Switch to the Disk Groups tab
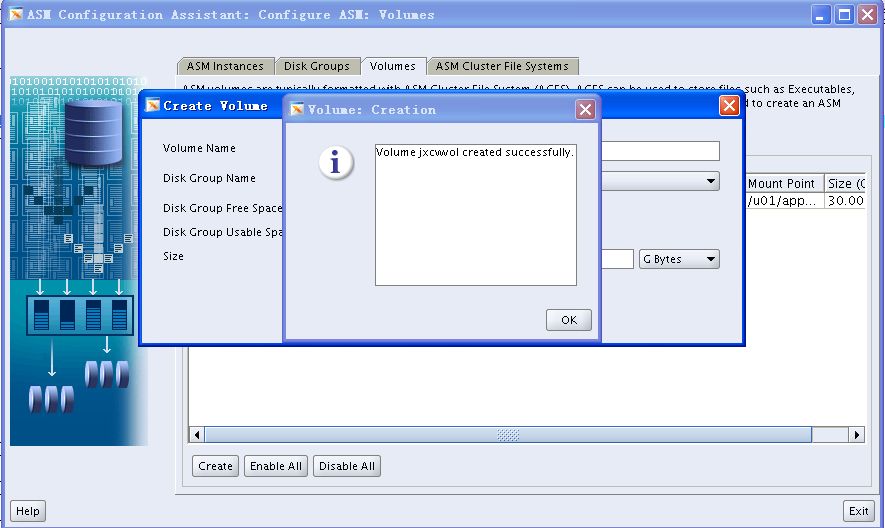This screenshot has width=885, height=528. [x=317, y=66]
